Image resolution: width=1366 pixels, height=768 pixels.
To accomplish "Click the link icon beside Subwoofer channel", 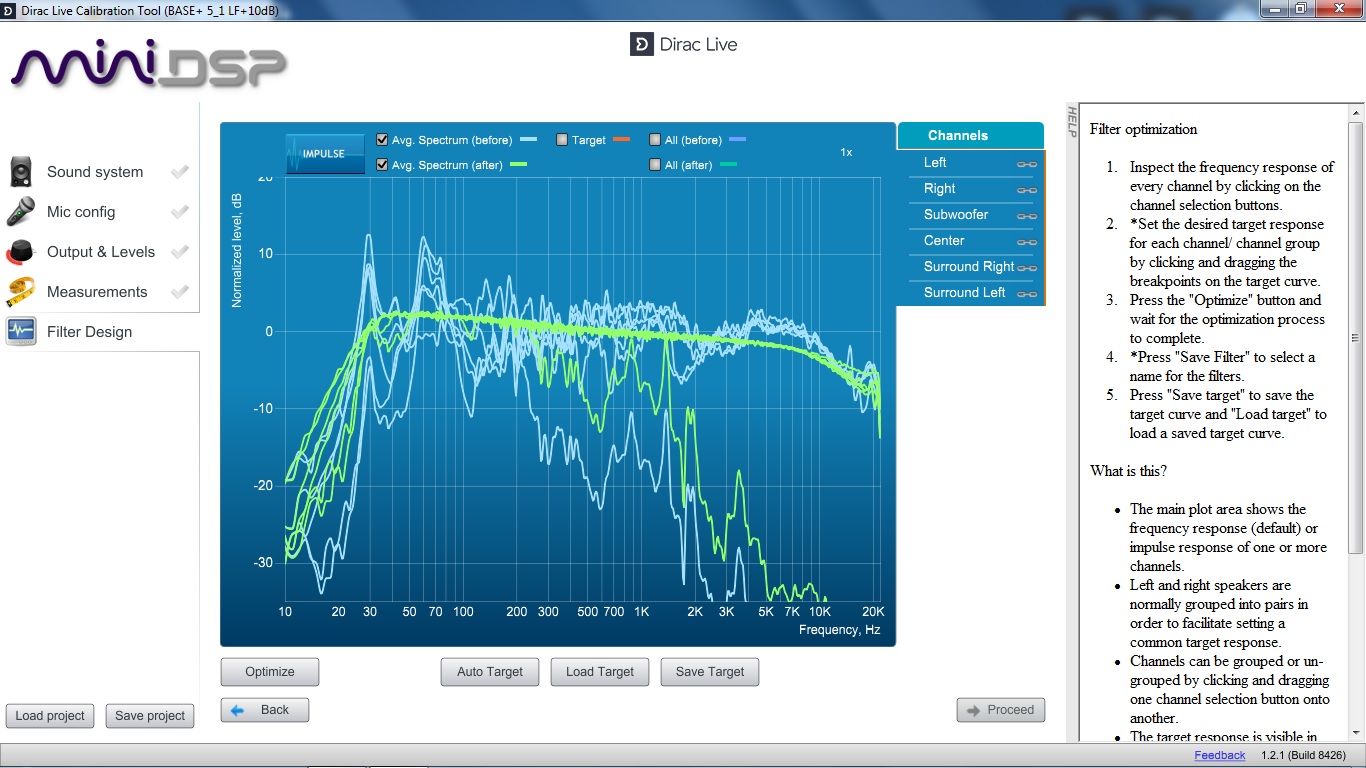I will tap(1026, 216).
